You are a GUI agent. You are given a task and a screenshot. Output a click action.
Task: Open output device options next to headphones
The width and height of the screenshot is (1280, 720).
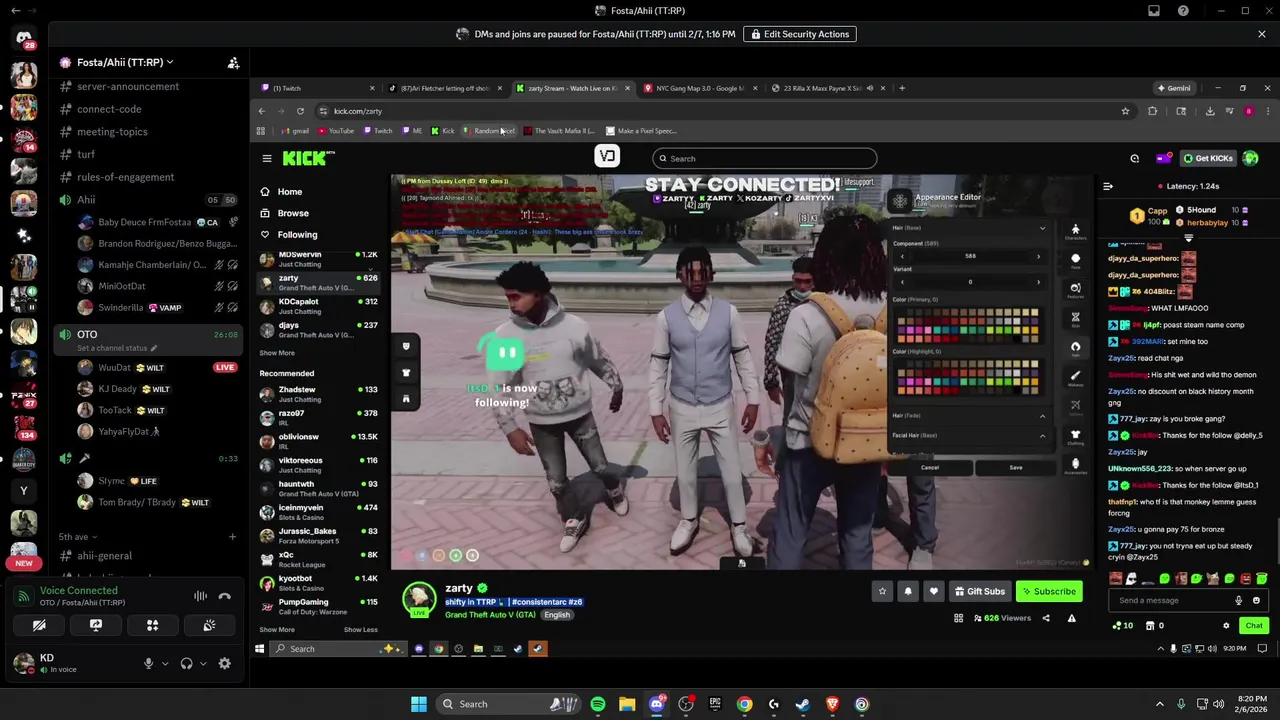point(202,663)
